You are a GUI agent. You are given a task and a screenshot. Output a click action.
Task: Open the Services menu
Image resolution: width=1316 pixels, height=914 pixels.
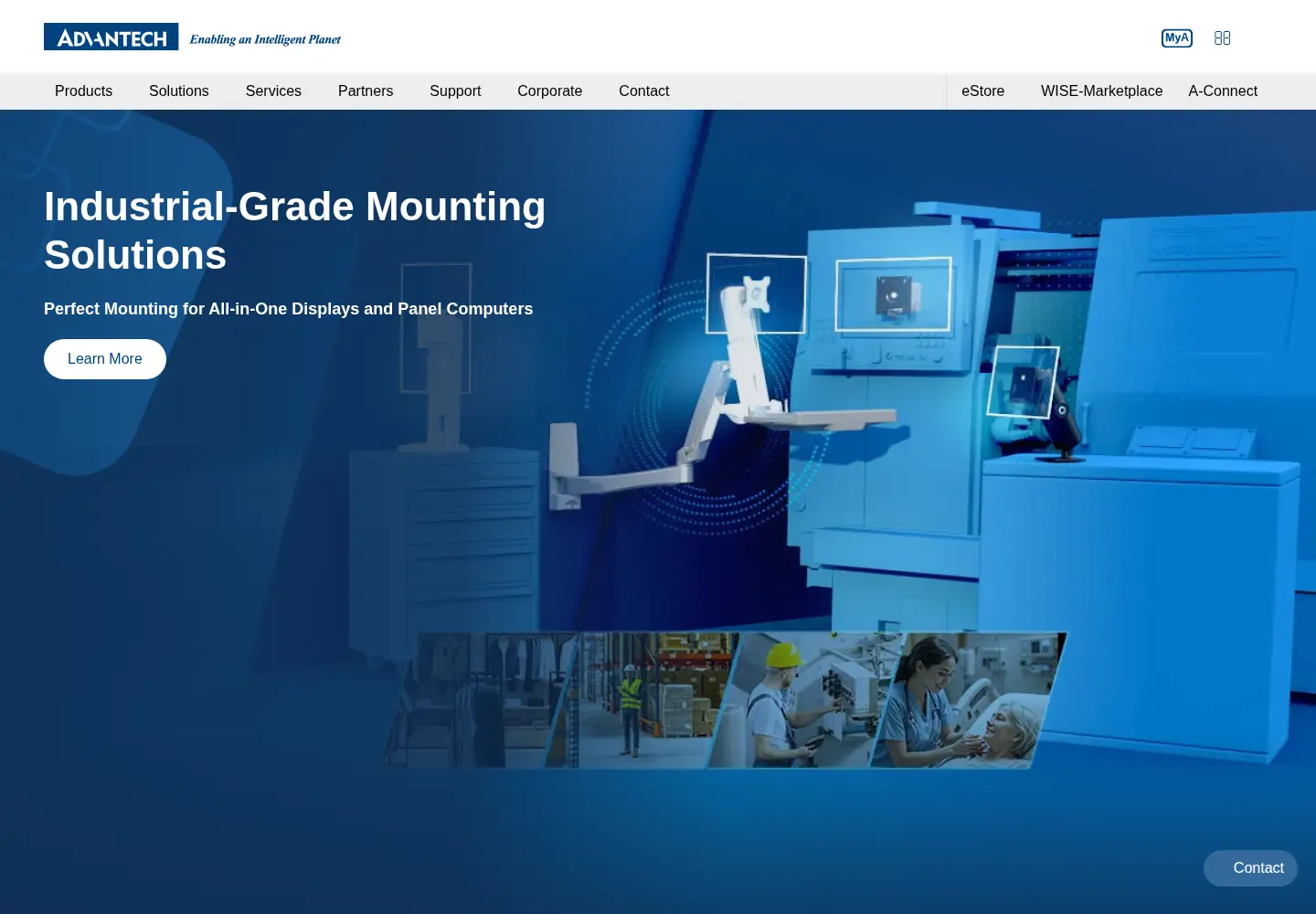tap(273, 91)
